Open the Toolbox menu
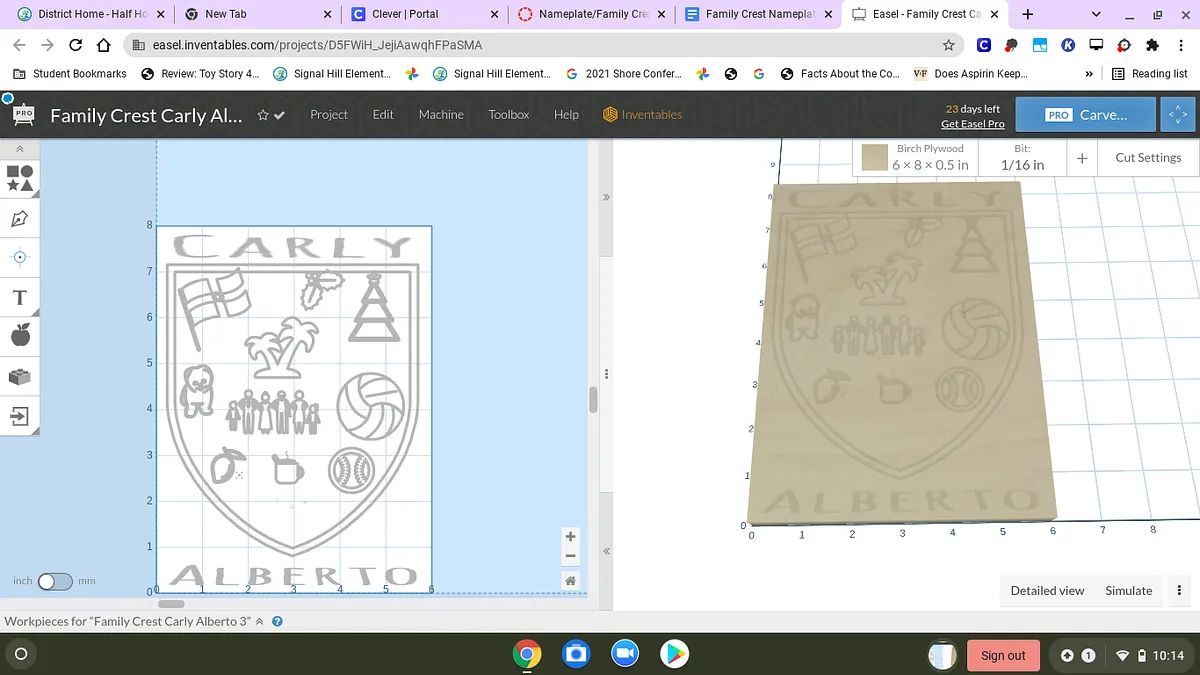 point(508,115)
